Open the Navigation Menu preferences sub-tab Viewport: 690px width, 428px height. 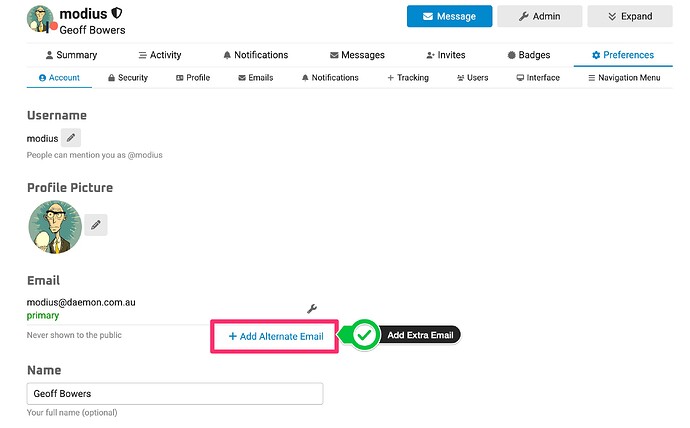tap(623, 77)
